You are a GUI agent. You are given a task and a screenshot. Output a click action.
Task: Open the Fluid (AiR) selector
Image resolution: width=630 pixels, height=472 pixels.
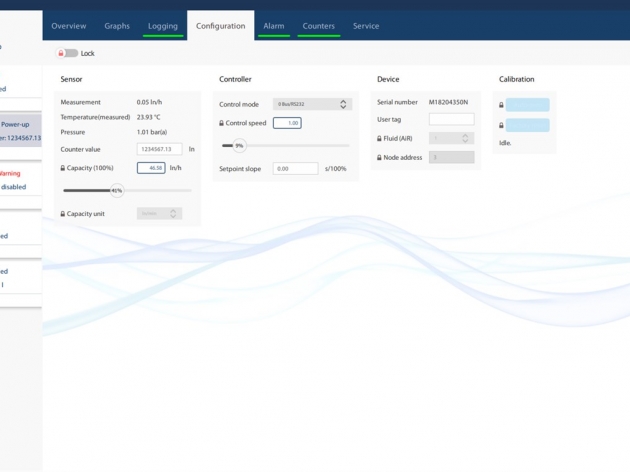(451, 138)
